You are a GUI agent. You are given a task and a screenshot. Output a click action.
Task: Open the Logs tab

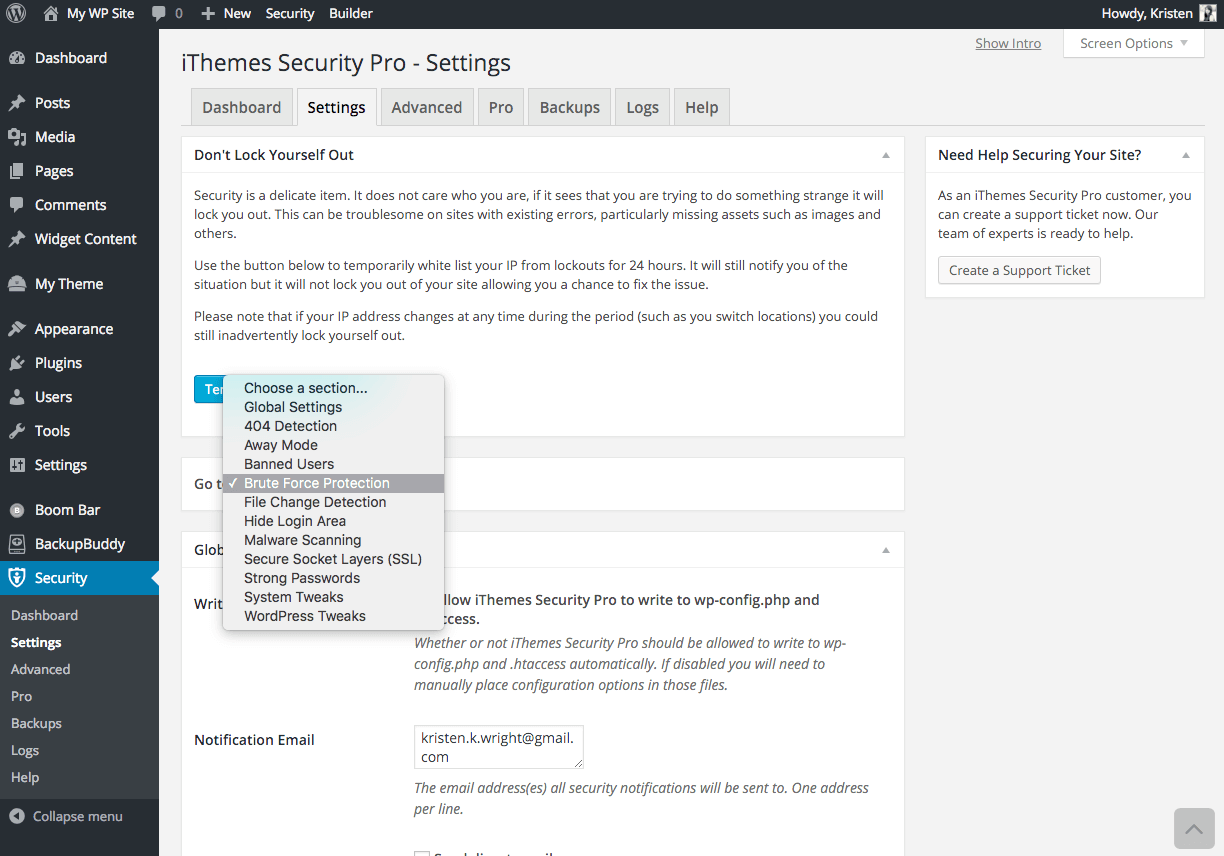coord(643,107)
